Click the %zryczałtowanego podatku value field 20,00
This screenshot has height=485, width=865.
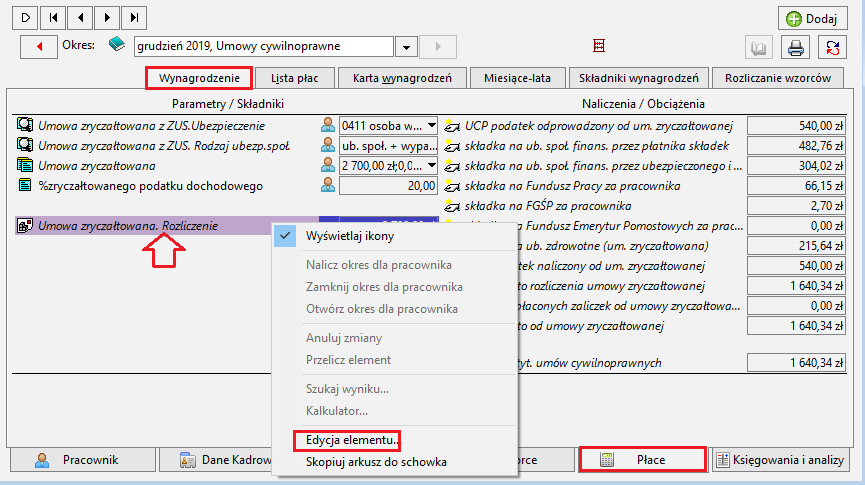point(388,186)
